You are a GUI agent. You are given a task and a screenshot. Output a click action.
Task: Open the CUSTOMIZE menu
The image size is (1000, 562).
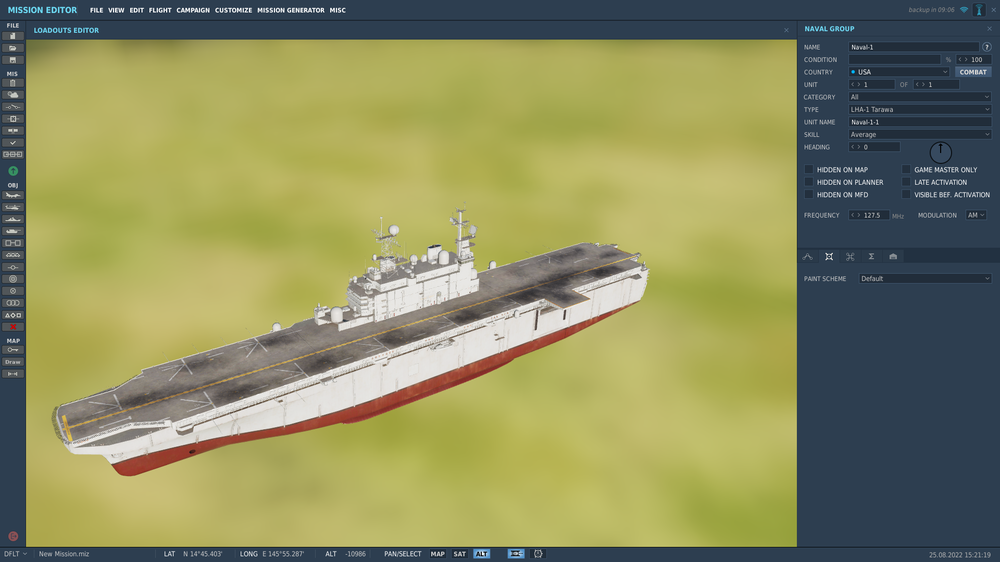pyautogui.click(x=233, y=10)
